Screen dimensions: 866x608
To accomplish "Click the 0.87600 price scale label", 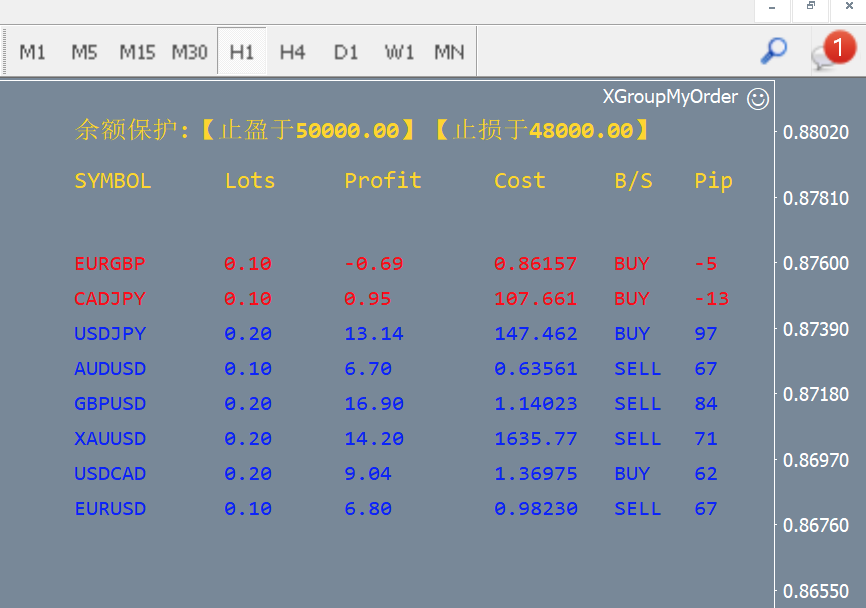I will pos(815,263).
